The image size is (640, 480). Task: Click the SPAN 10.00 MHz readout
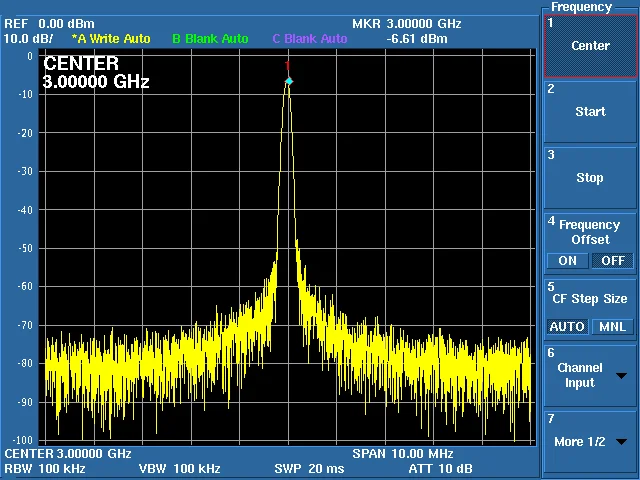click(x=403, y=453)
